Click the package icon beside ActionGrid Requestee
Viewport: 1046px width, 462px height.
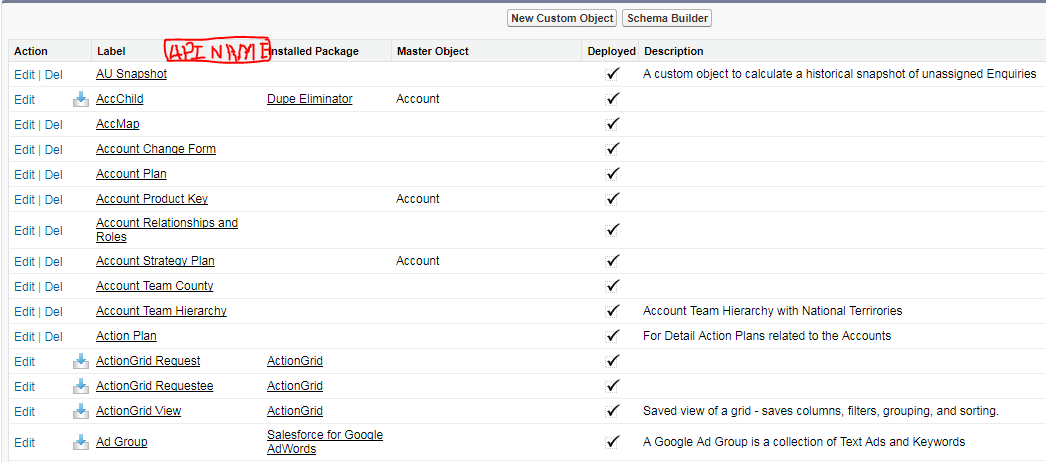[81, 386]
